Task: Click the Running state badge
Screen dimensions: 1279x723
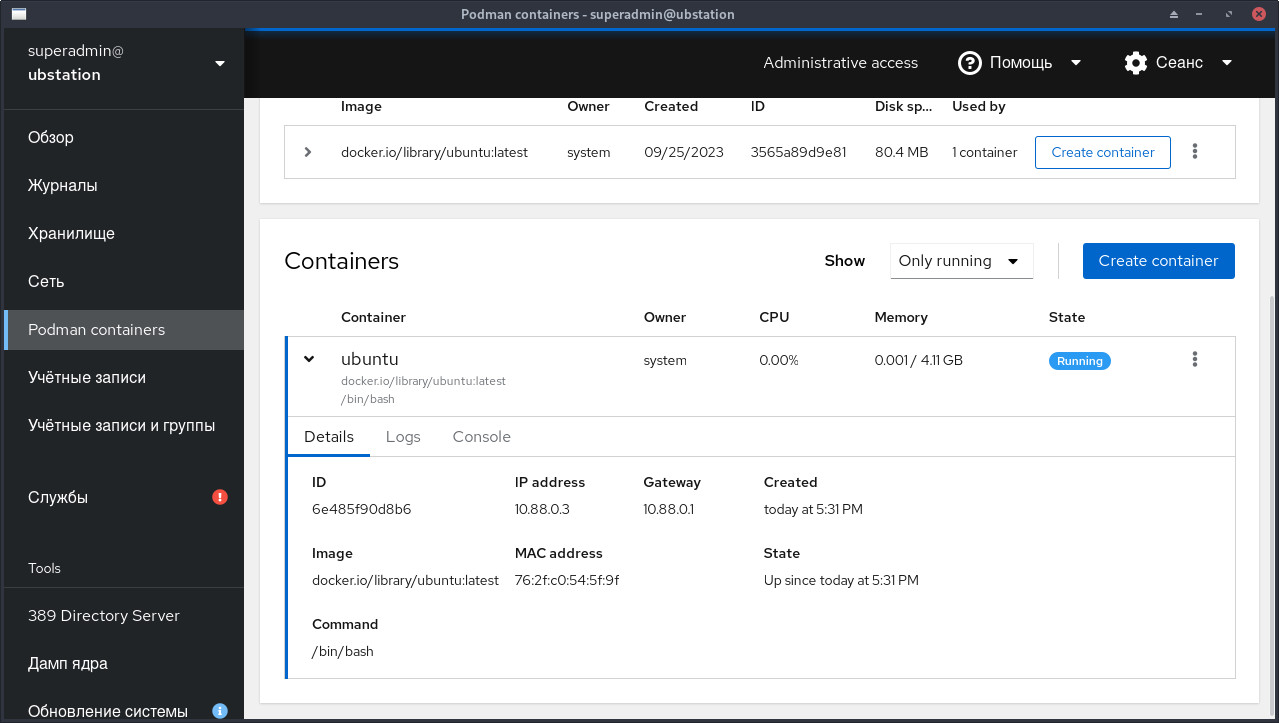Action: click(1079, 361)
